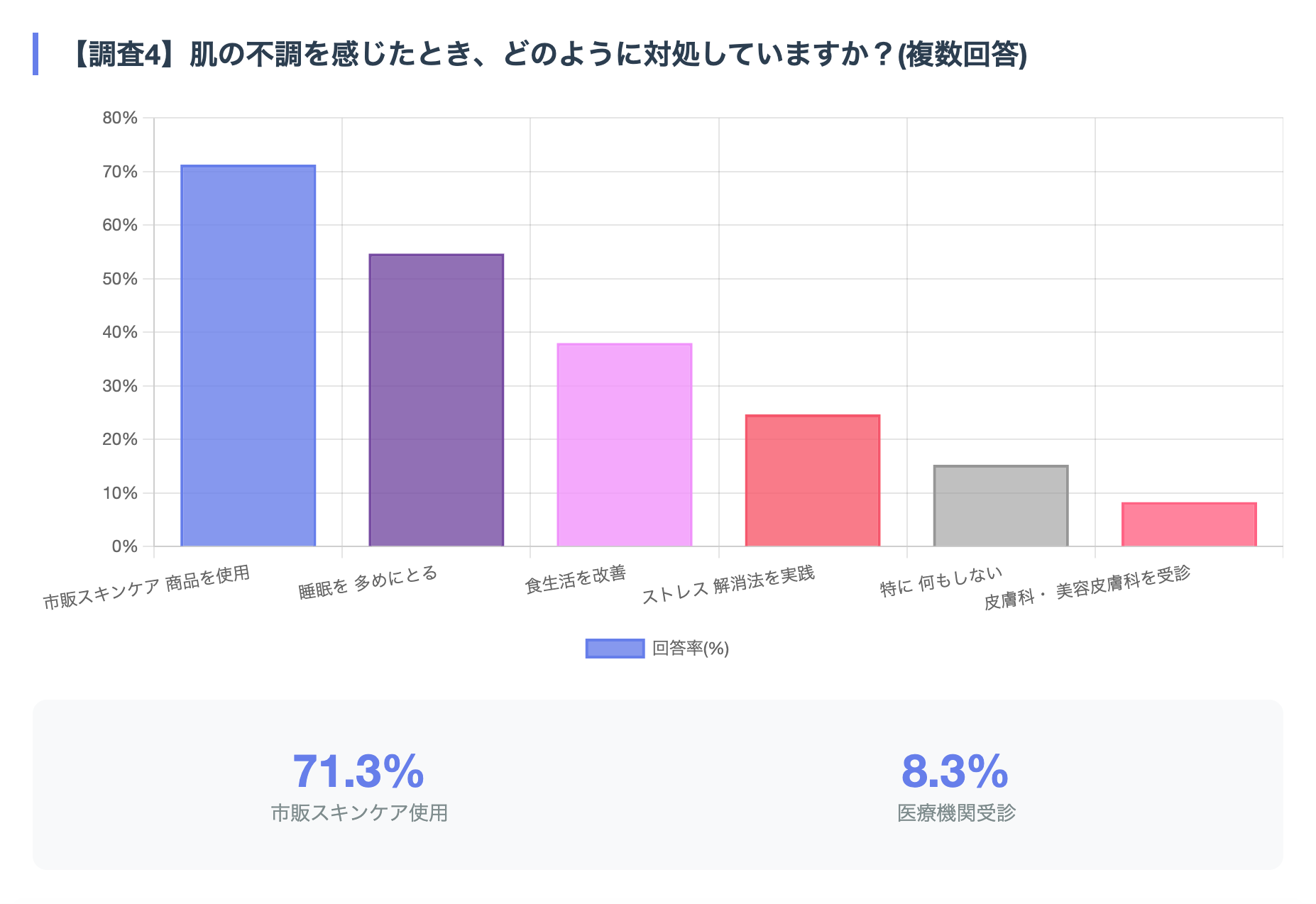Click the 睡眠を多めにとる x-axis label

368,583
